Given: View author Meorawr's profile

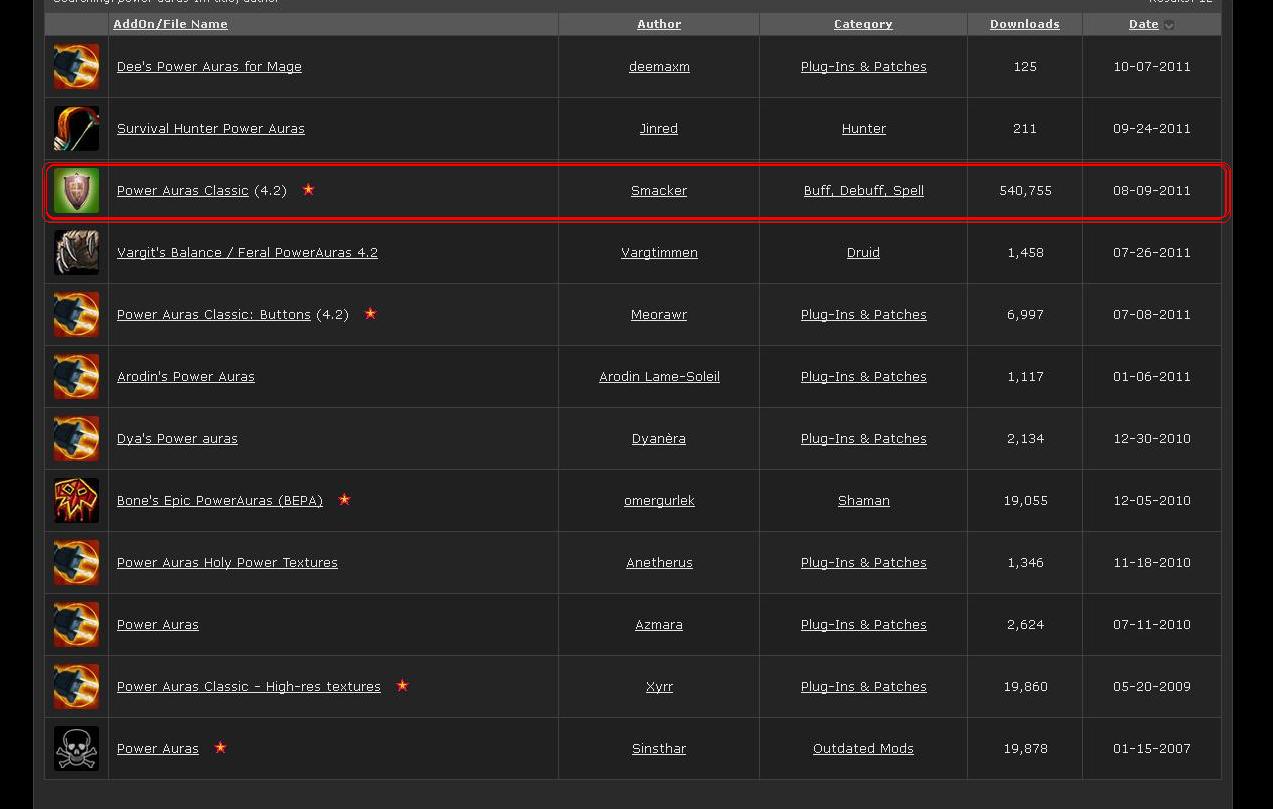Looking at the screenshot, I should [659, 315].
